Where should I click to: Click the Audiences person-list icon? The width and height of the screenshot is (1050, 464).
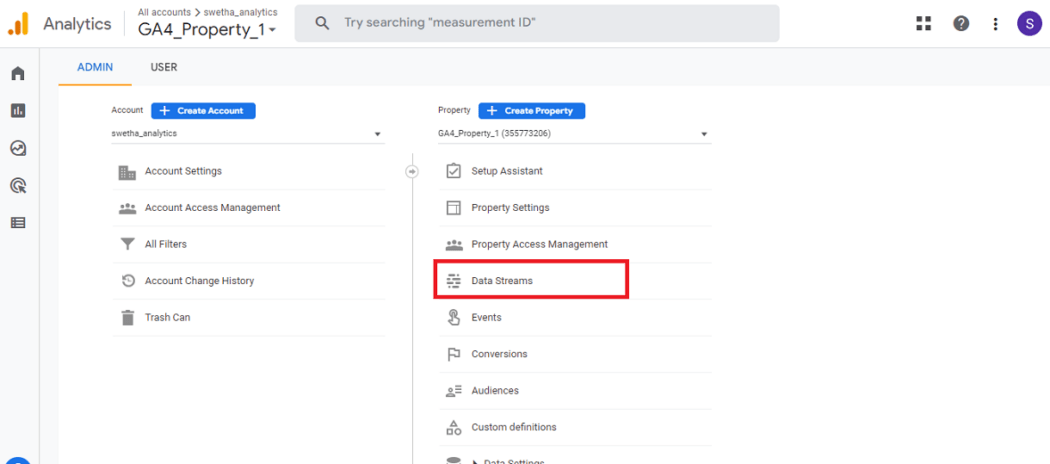point(453,391)
